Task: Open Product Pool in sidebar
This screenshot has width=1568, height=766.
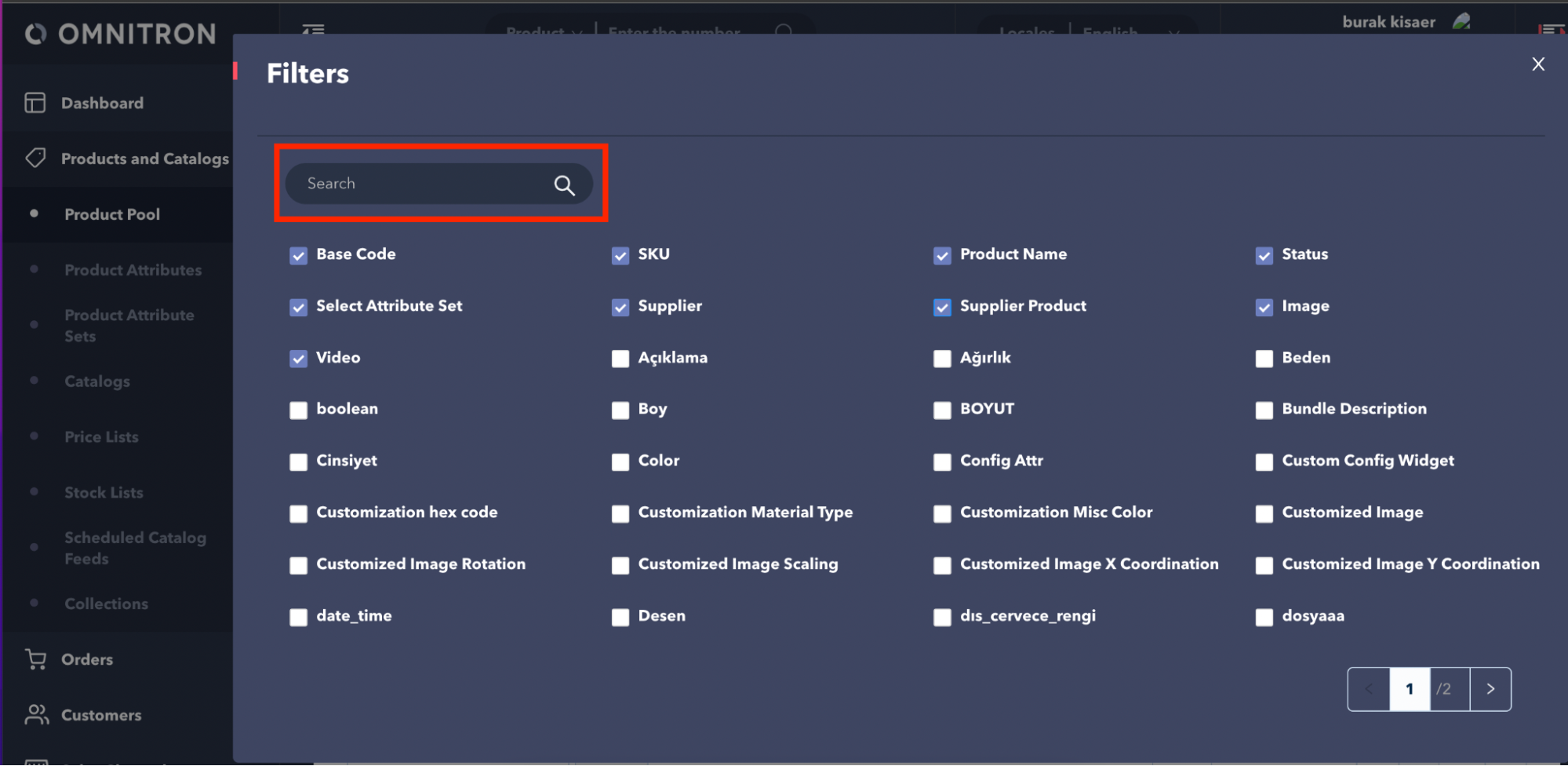Action: coord(112,214)
